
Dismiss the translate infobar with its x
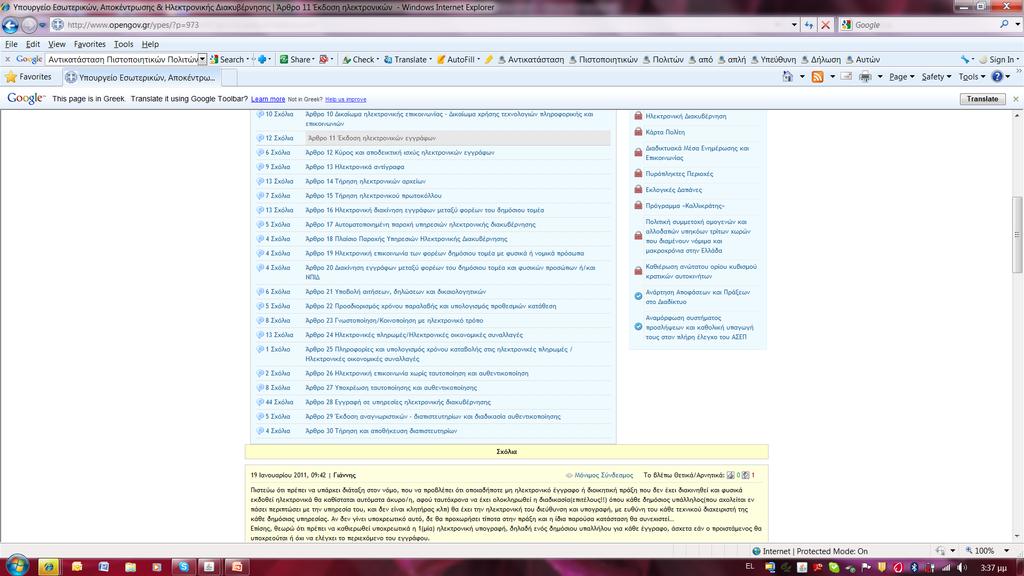click(1016, 99)
